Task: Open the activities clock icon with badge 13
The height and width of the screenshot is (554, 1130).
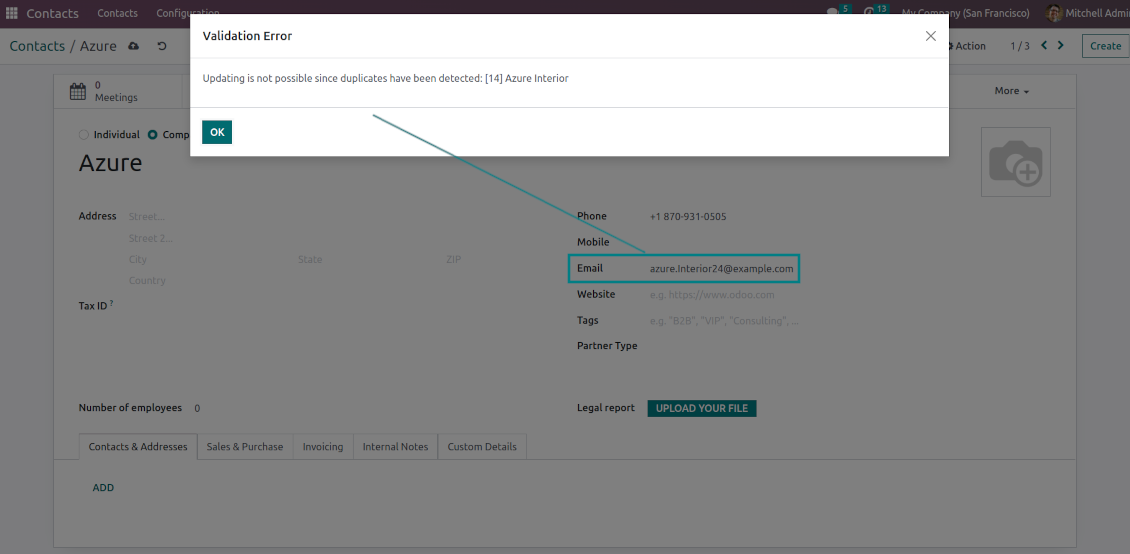Action: pos(871,13)
